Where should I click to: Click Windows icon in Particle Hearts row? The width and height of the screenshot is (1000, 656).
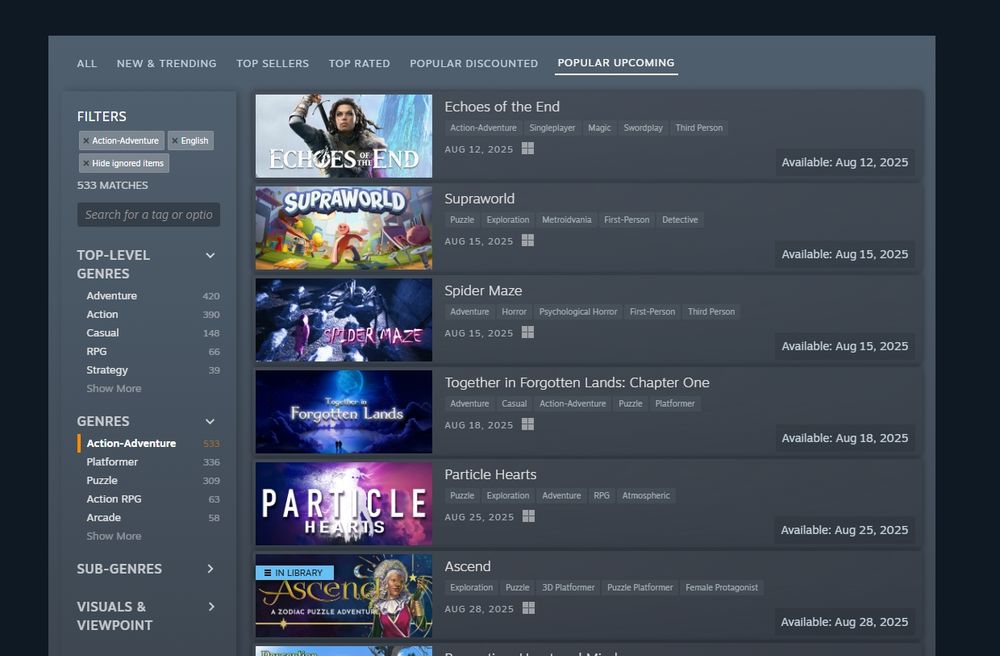(528, 516)
